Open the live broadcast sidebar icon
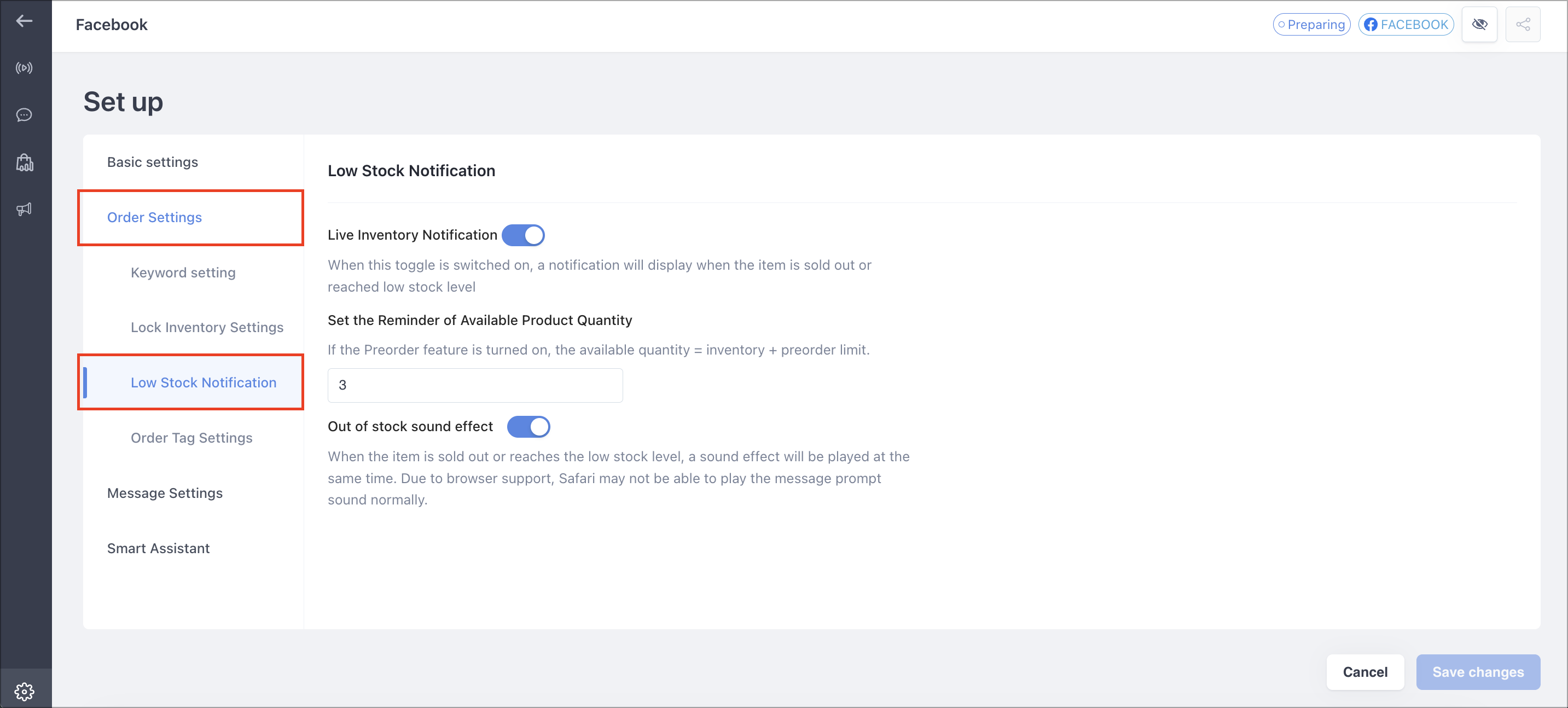Screen dimensions: 1568x708 click(x=25, y=68)
